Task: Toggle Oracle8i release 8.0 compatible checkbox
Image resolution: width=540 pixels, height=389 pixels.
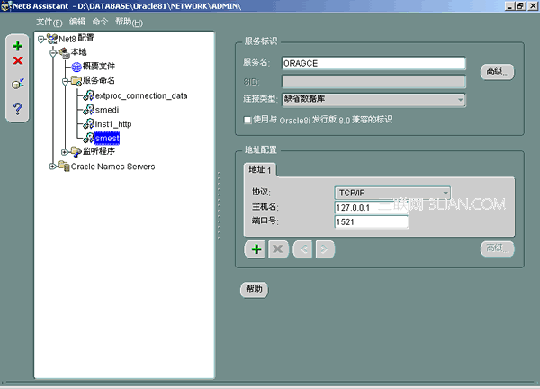Action: [247, 120]
